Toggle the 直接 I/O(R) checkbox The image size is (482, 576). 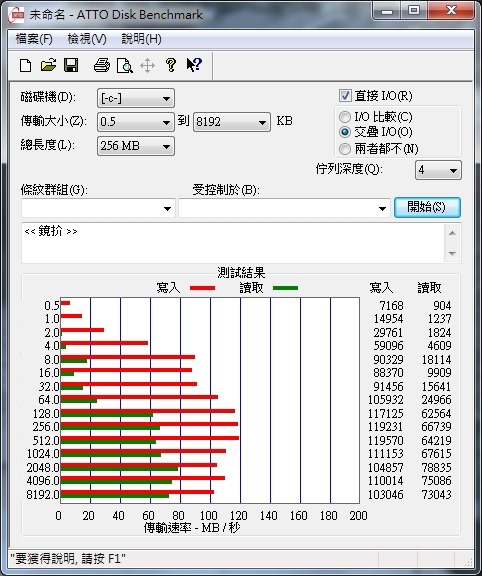click(x=345, y=96)
